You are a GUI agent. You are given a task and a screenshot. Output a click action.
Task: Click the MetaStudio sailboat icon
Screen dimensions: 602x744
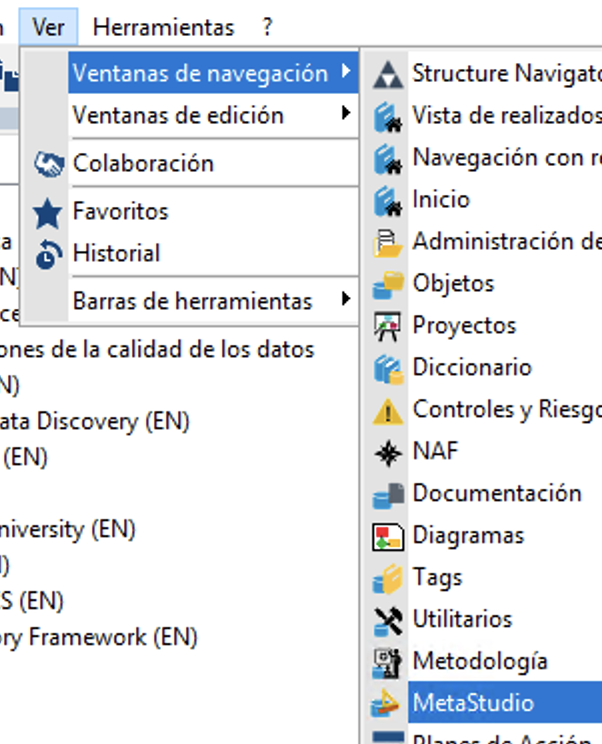click(386, 703)
